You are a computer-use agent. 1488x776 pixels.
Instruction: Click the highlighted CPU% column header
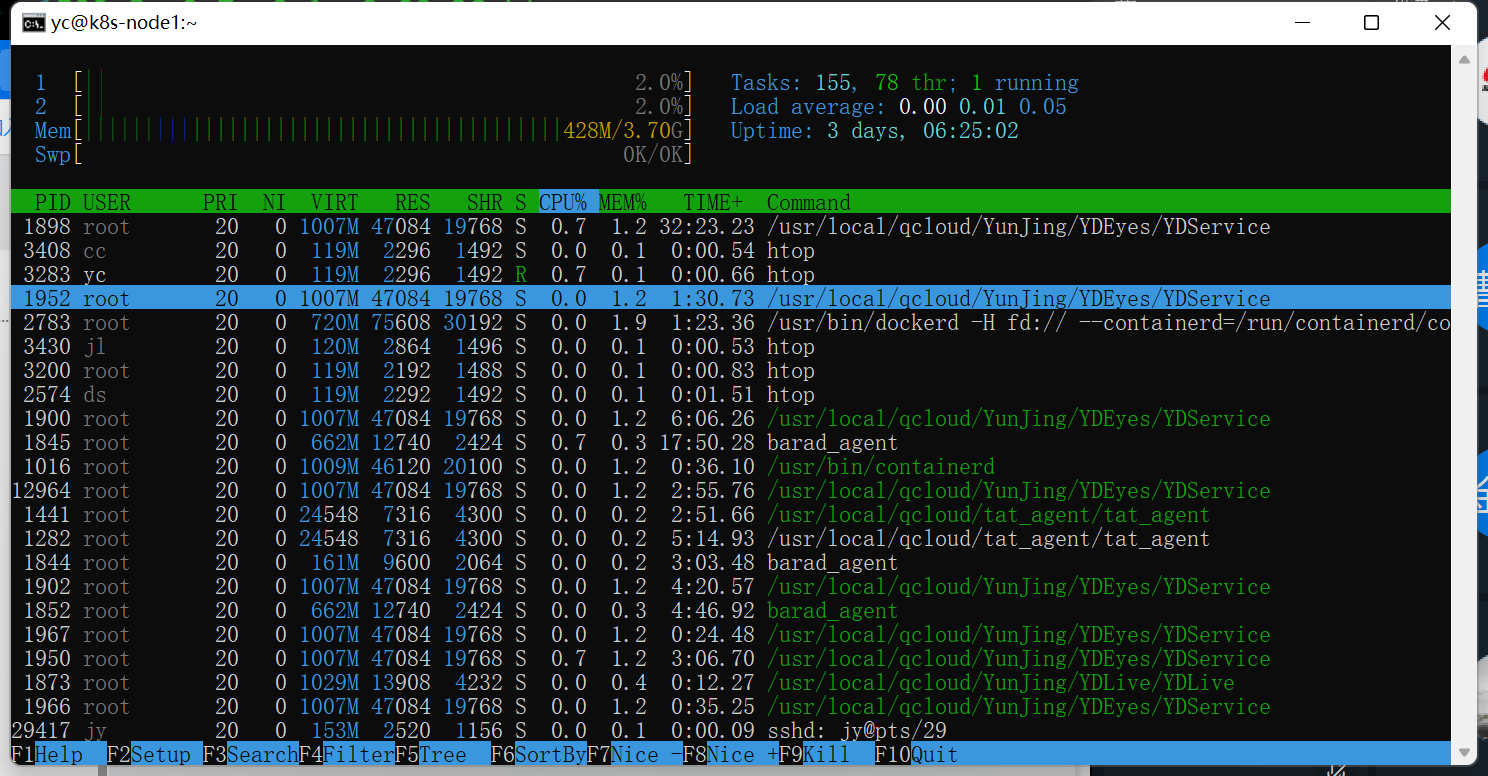coord(569,202)
